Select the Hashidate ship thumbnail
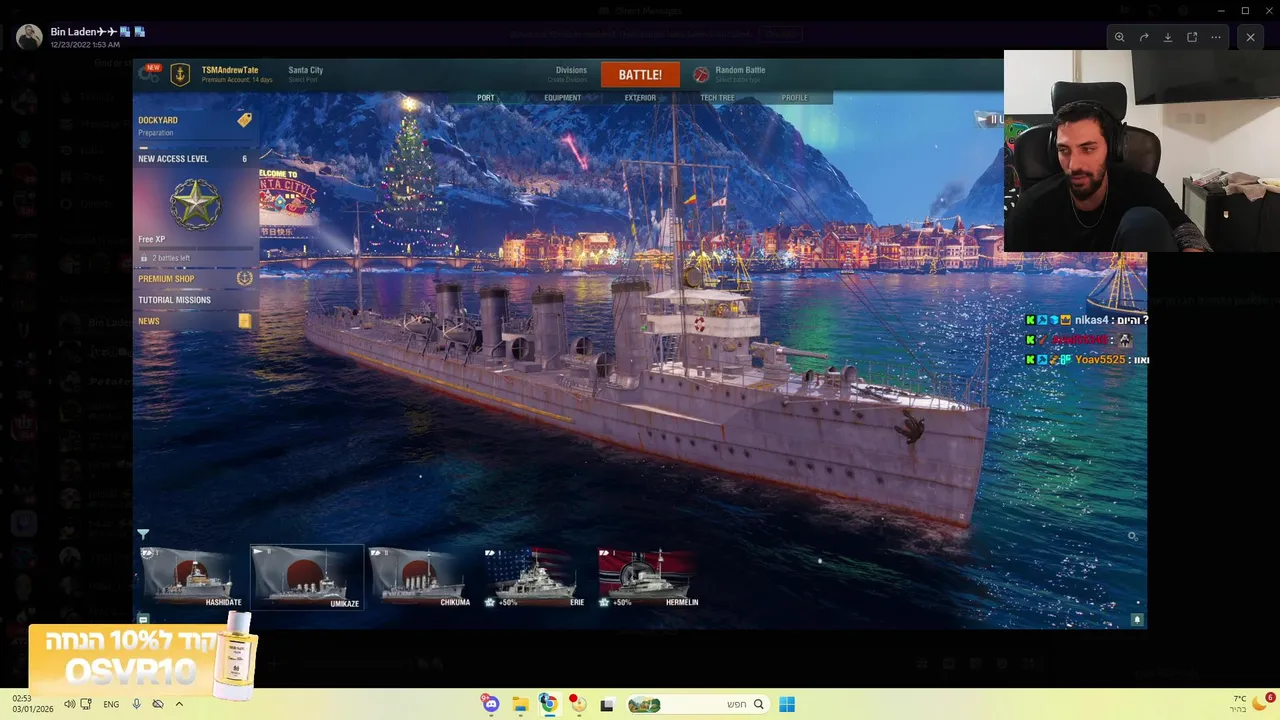The width and height of the screenshot is (1280, 720). point(193,577)
